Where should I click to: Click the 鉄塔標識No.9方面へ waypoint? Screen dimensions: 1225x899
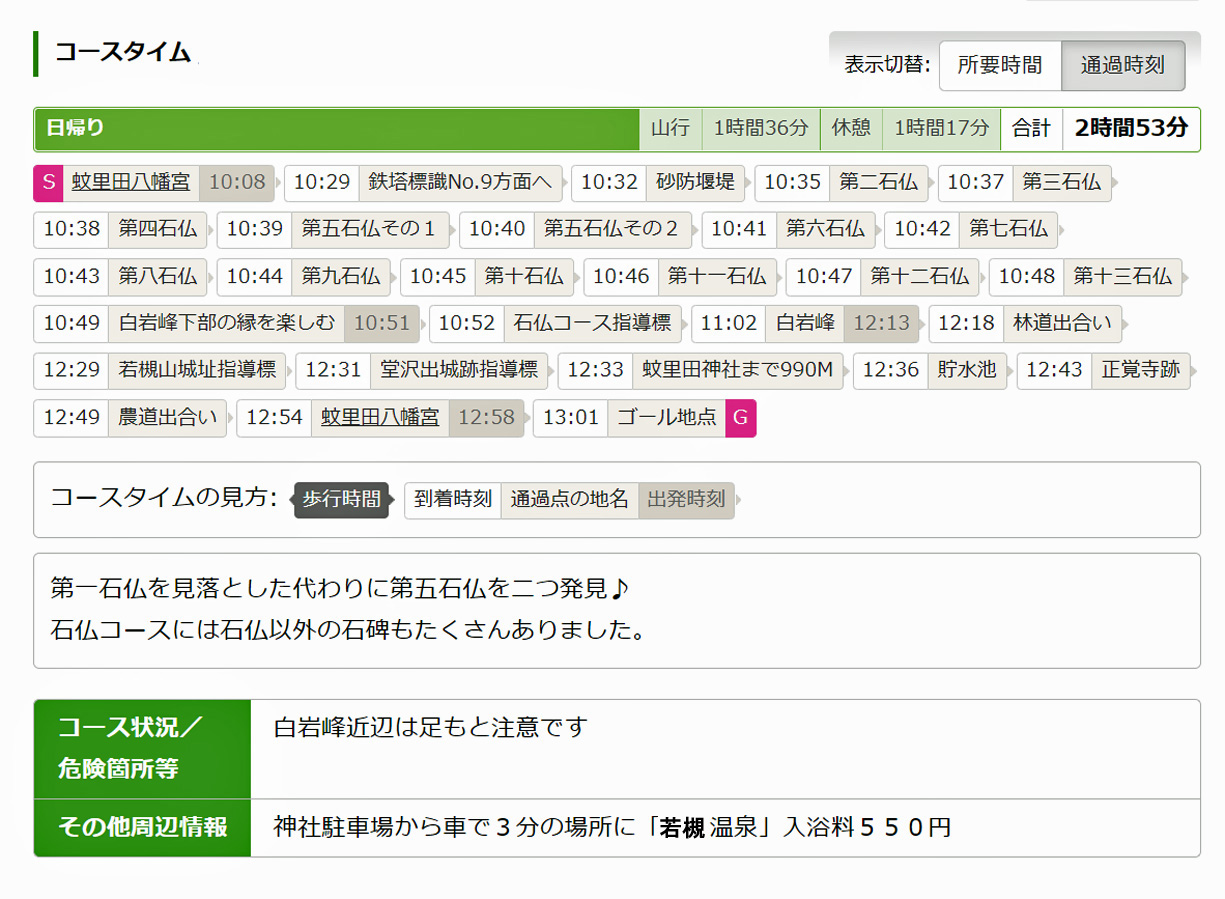point(459,182)
